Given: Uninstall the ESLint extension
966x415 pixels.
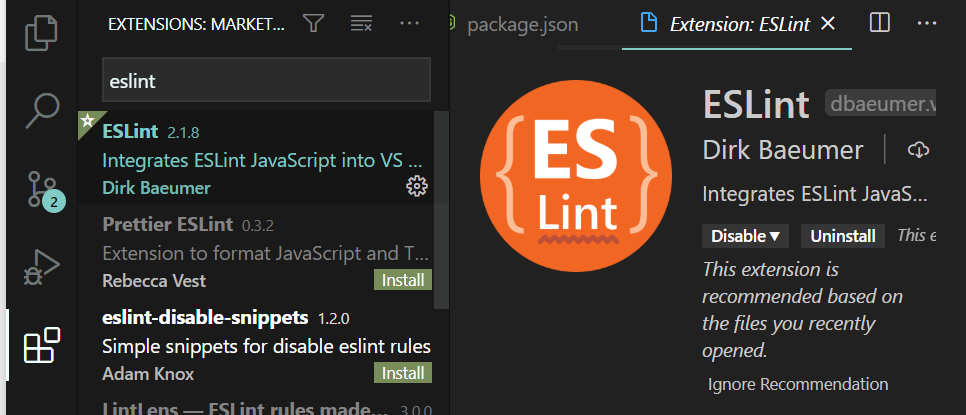Looking at the screenshot, I should click(842, 236).
